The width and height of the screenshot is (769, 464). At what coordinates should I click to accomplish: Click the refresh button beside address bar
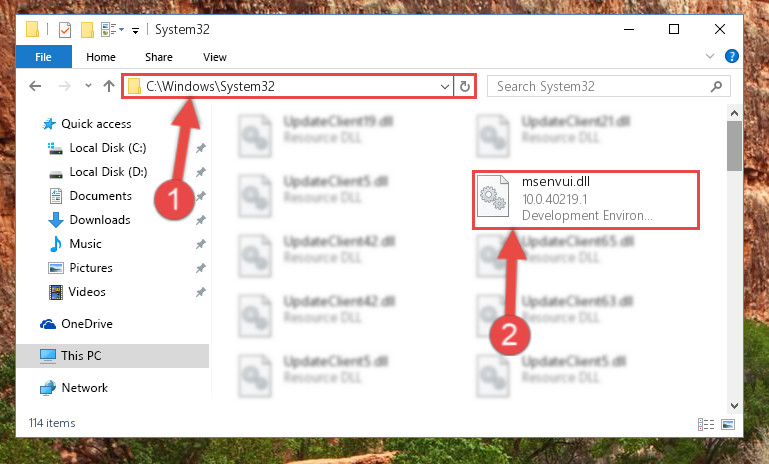[x=464, y=87]
